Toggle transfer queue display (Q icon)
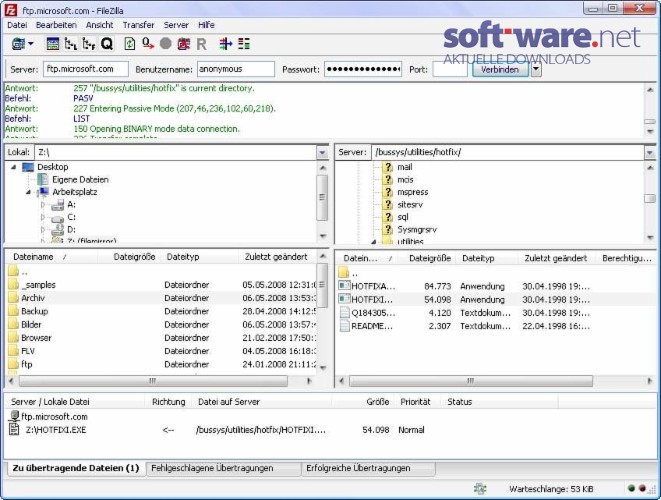 [x=107, y=44]
